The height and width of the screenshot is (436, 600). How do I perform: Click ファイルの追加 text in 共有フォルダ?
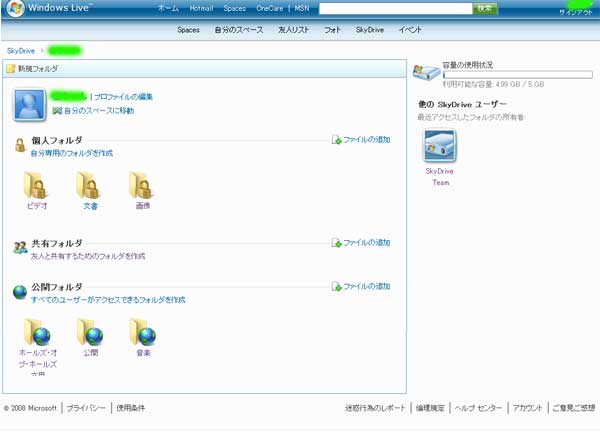coord(367,243)
